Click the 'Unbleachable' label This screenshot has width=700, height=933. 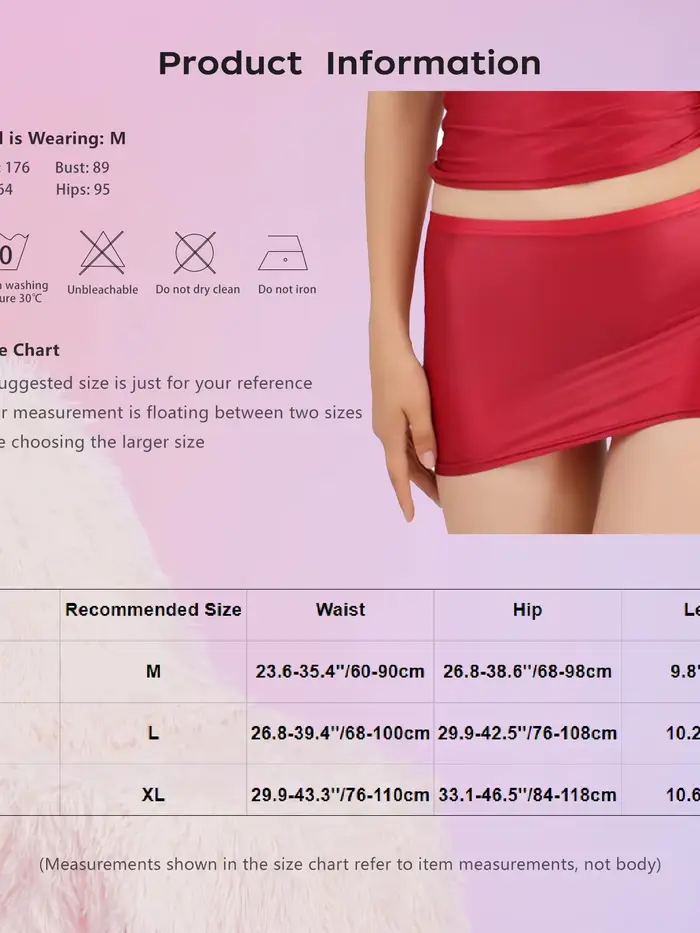[102, 290]
